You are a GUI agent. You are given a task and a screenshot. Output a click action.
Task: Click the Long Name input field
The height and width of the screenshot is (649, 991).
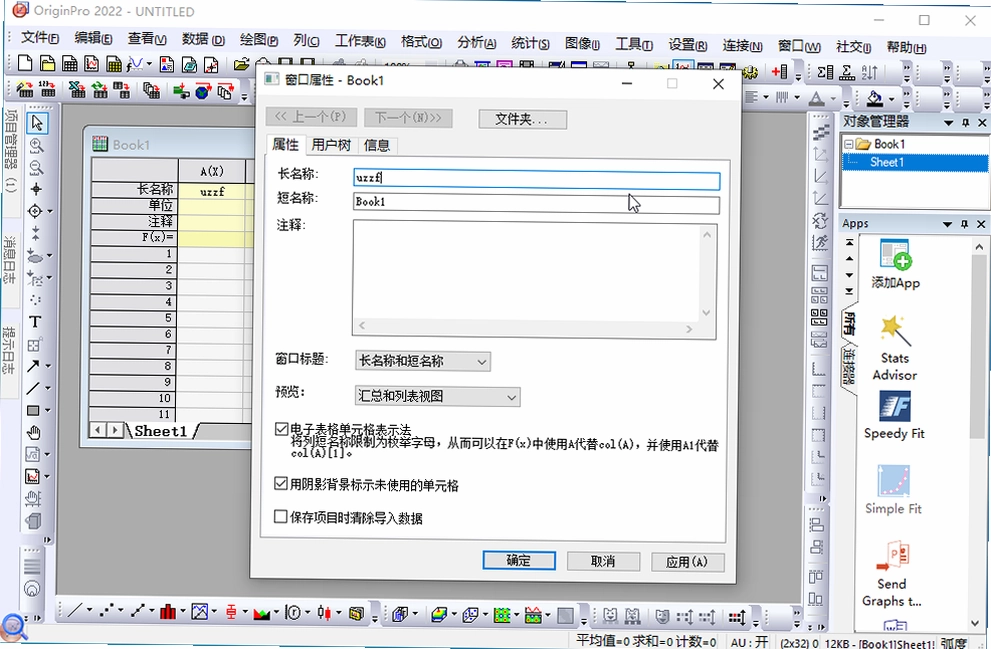[x=537, y=178]
